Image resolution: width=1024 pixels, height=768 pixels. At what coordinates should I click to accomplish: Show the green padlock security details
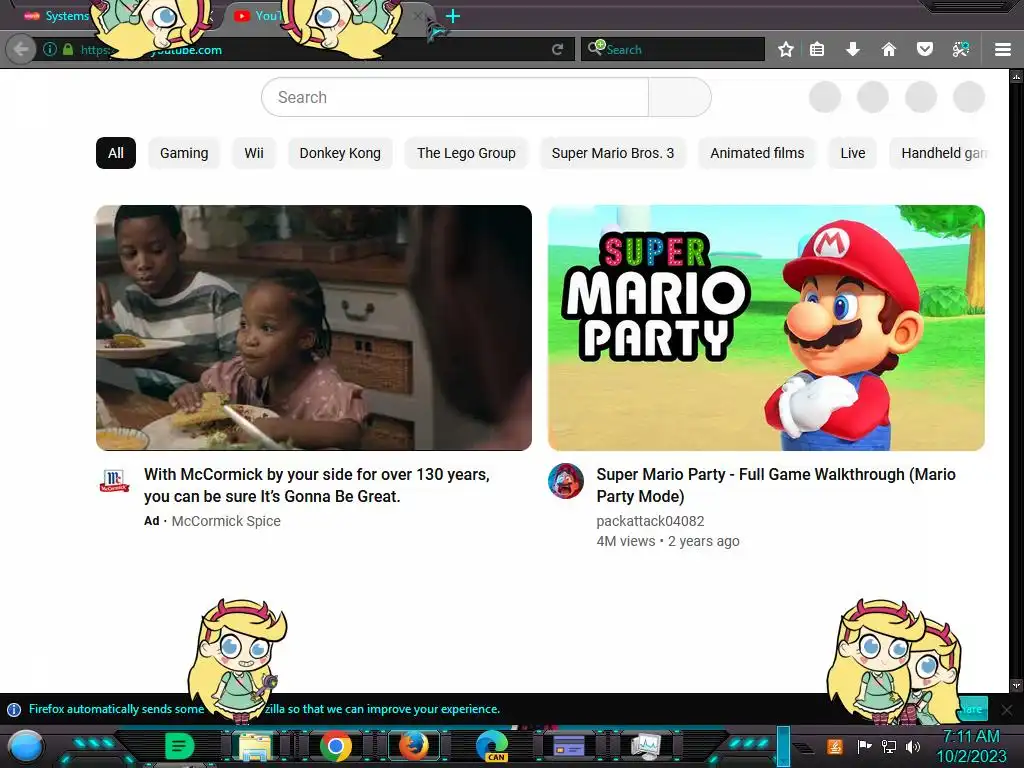68,49
